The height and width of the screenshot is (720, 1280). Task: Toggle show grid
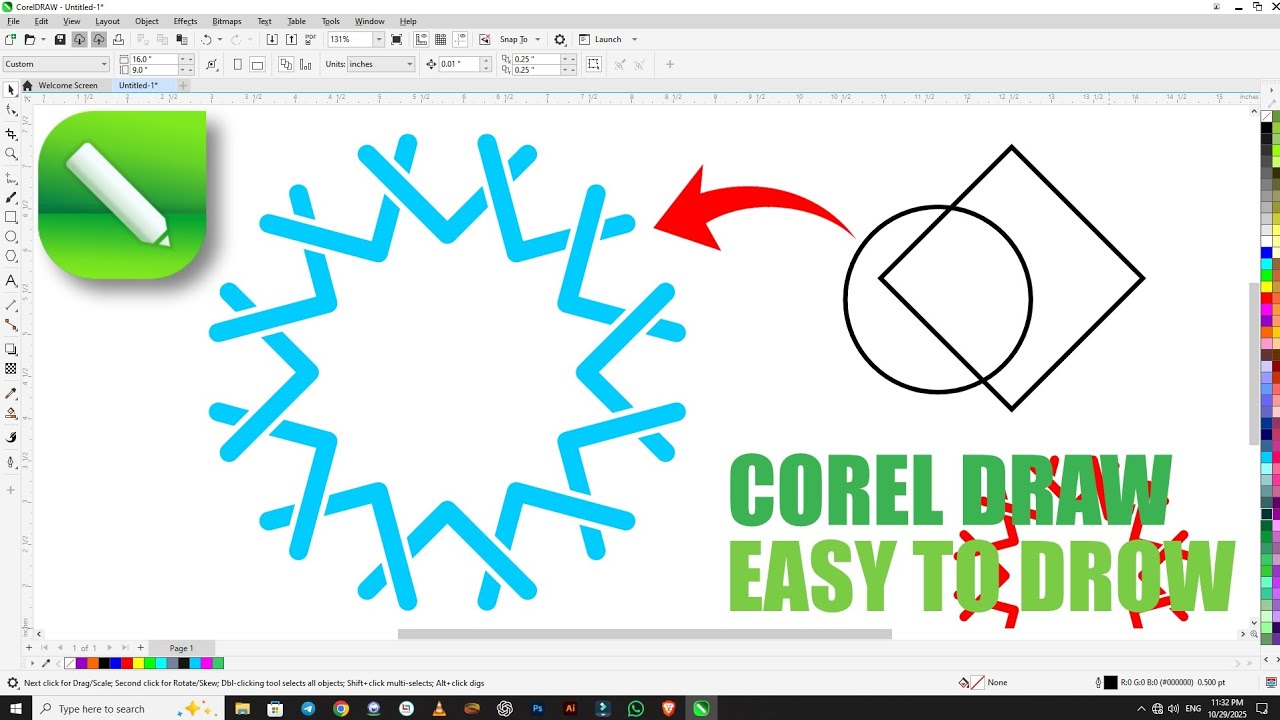[x=440, y=40]
